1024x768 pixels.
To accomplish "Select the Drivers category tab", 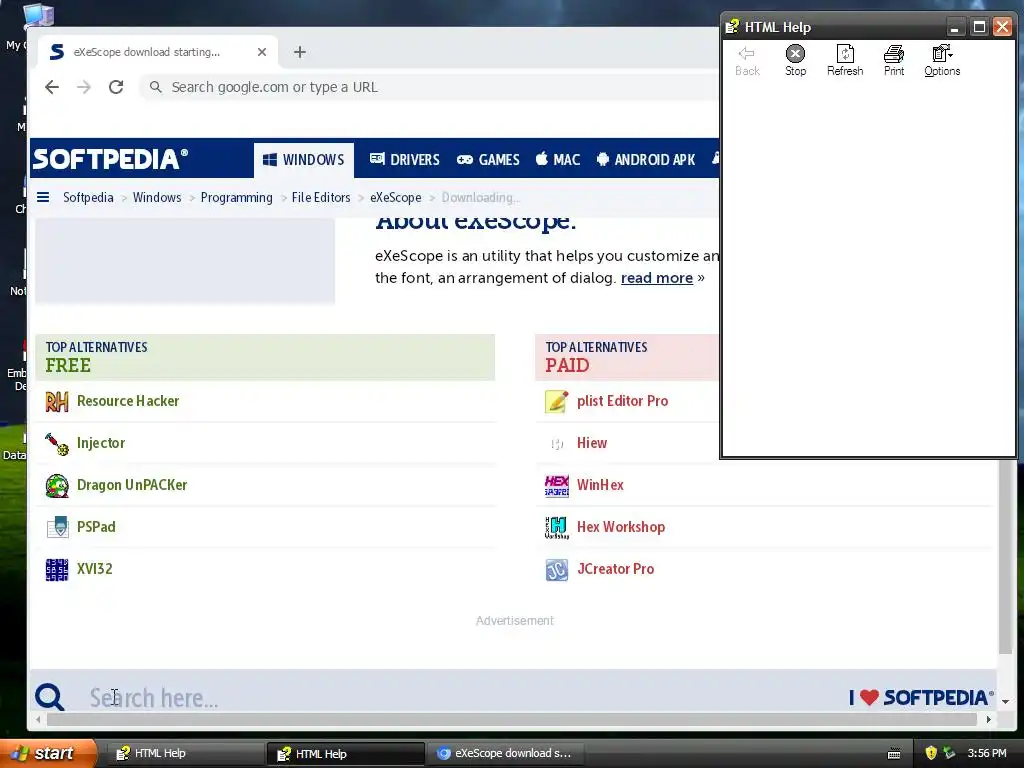I will (404, 160).
